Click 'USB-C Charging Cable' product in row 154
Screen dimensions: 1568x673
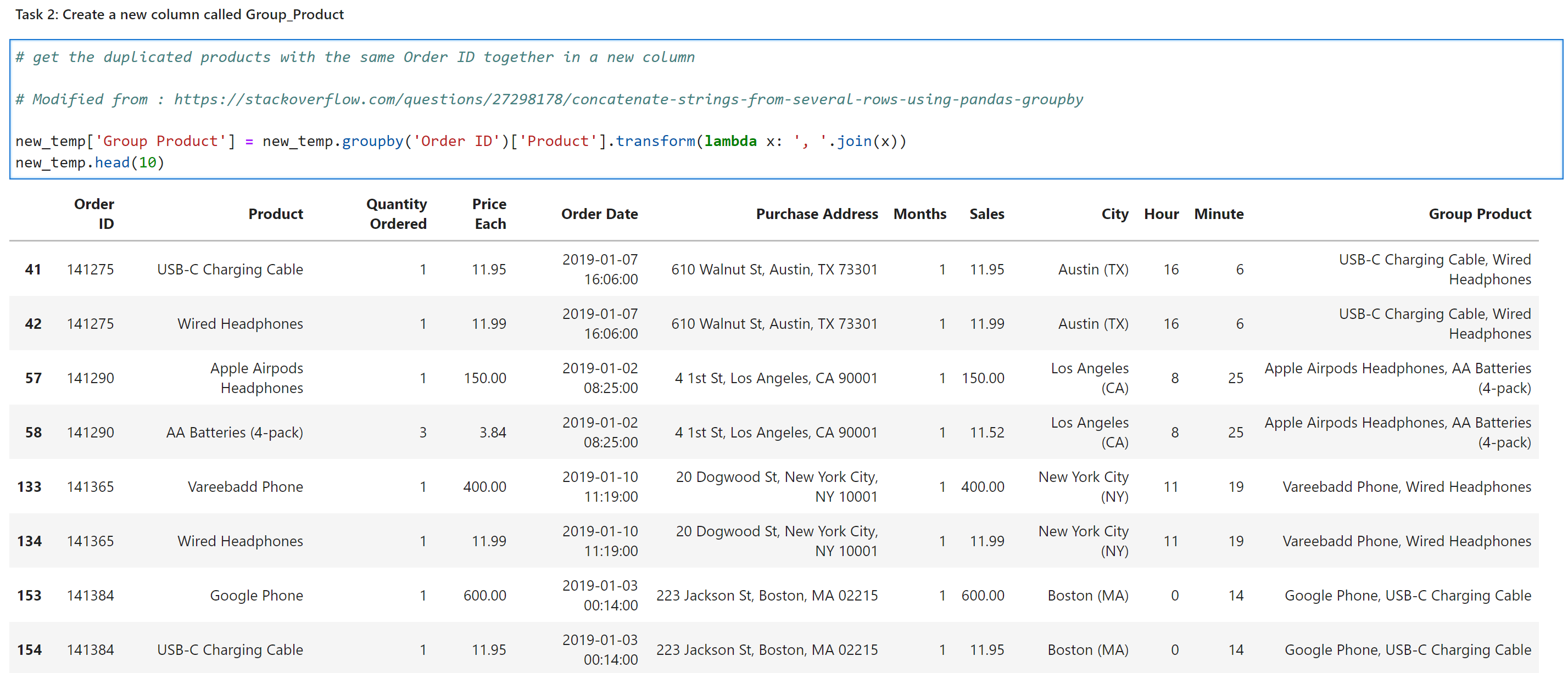(230, 650)
